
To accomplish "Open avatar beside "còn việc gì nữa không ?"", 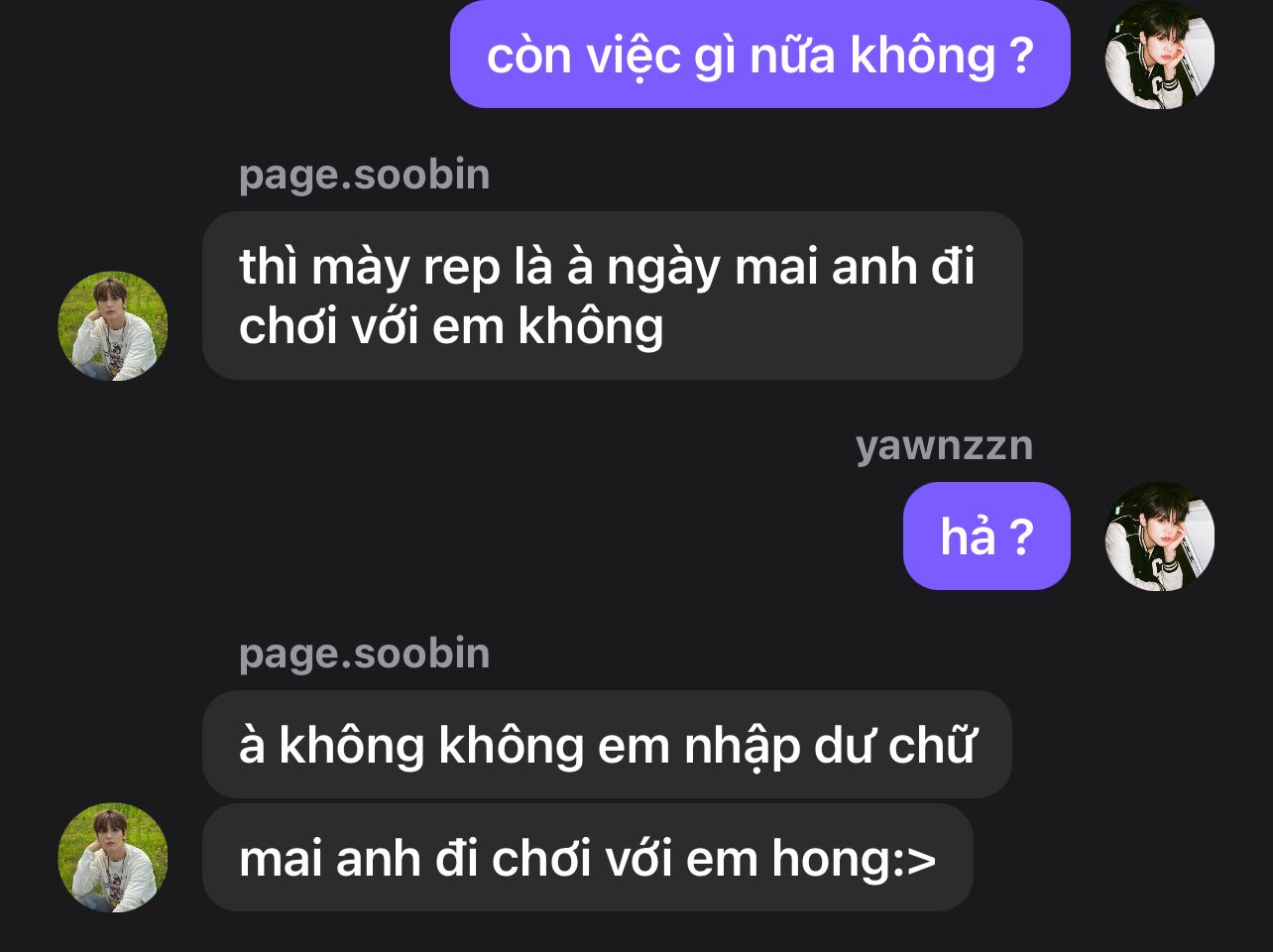I will coord(1159,54).
